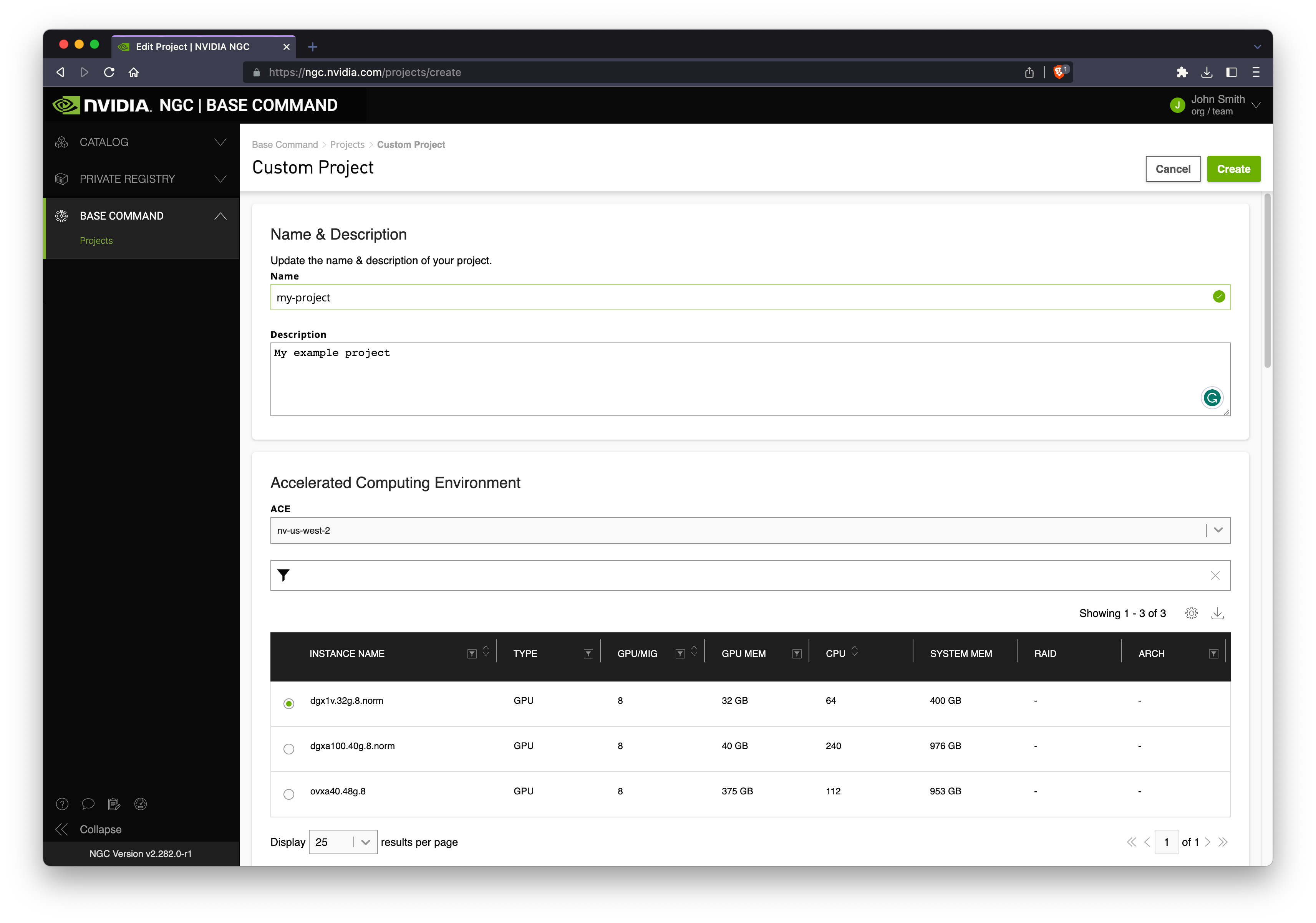The width and height of the screenshot is (1316, 923).
Task: Select ovxa40.48g.8 instance option
Action: click(x=289, y=793)
